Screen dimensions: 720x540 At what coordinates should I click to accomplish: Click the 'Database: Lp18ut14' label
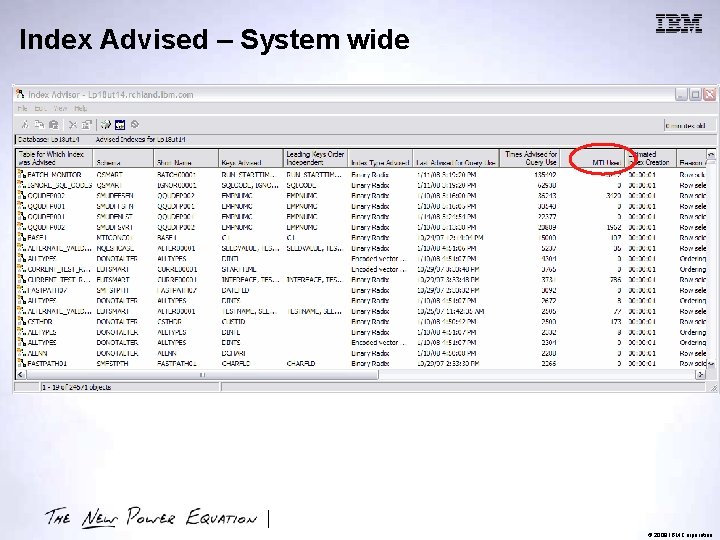point(48,139)
